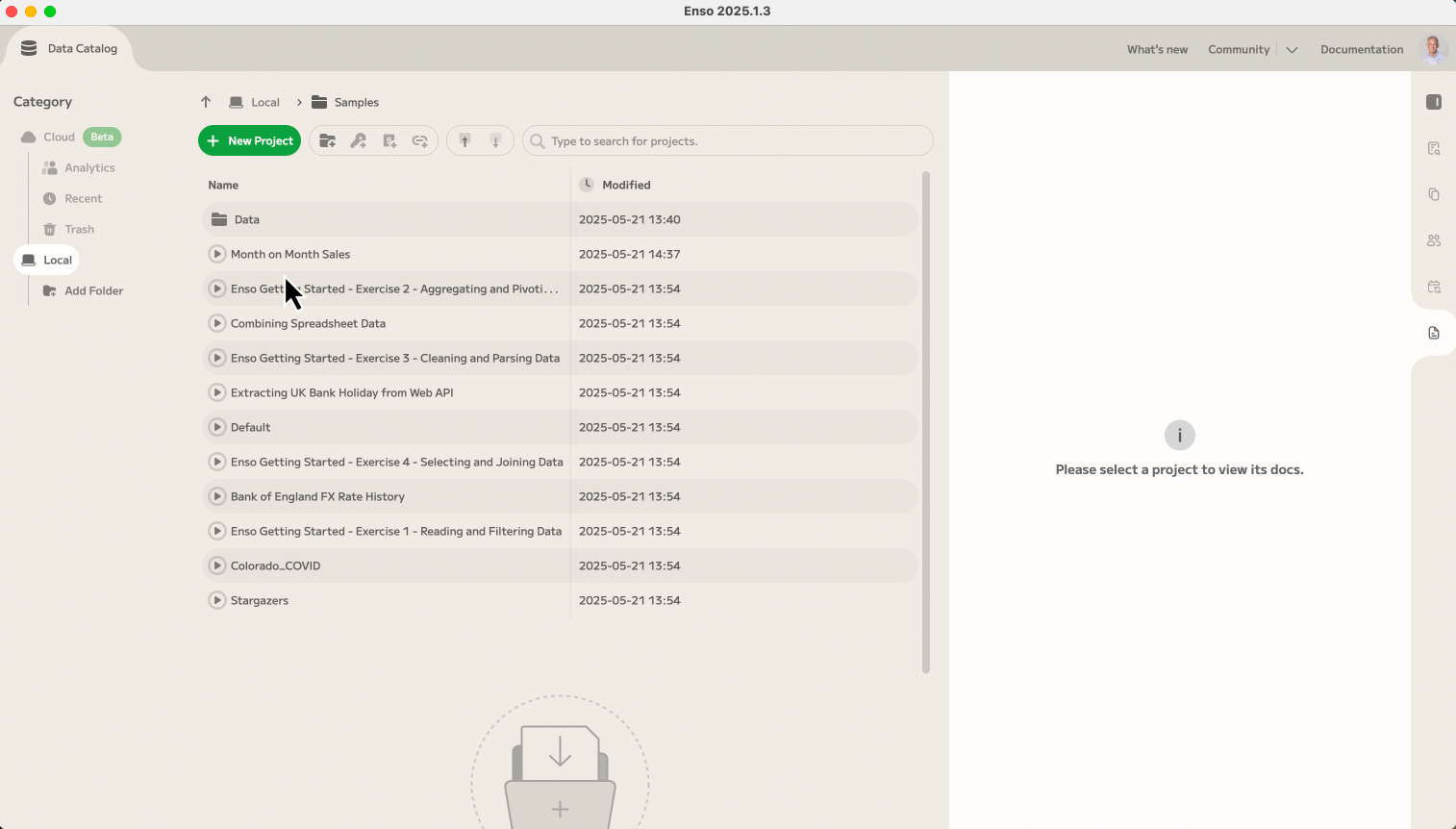1456x829 pixels.
Task: Click the Stargazers project name
Action: point(260,600)
